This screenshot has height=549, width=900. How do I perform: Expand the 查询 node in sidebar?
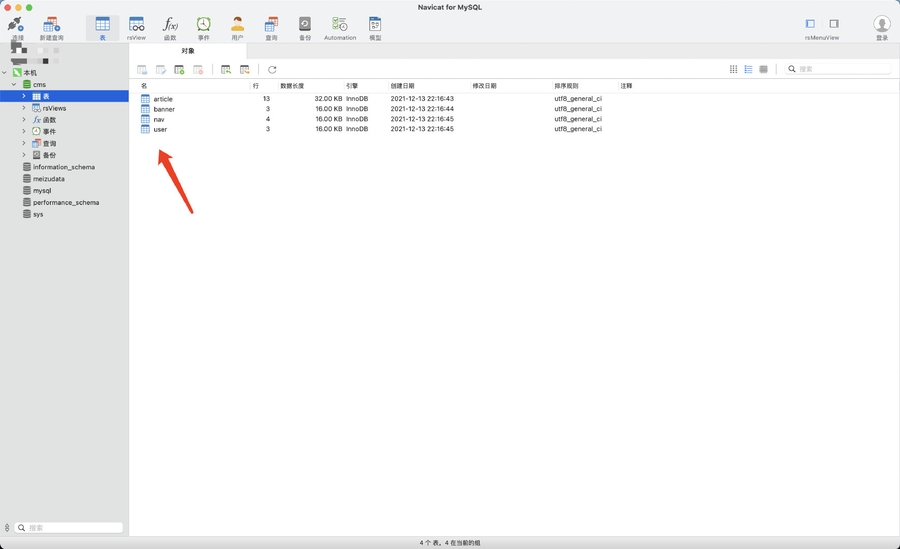[x=24, y=144]
